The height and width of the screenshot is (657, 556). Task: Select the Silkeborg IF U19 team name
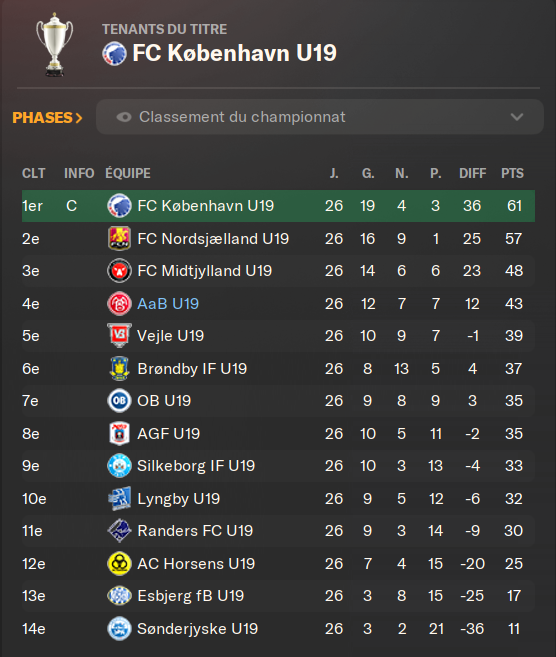click(x=196, y=466)
